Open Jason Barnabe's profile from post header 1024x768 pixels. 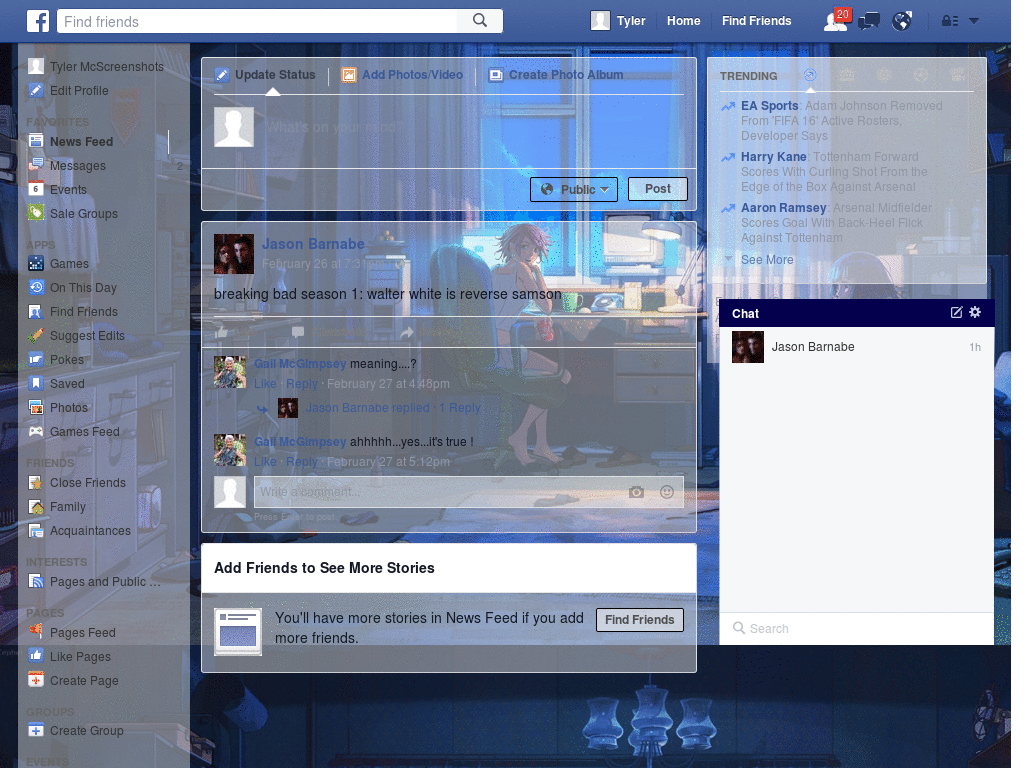(313, 244)
